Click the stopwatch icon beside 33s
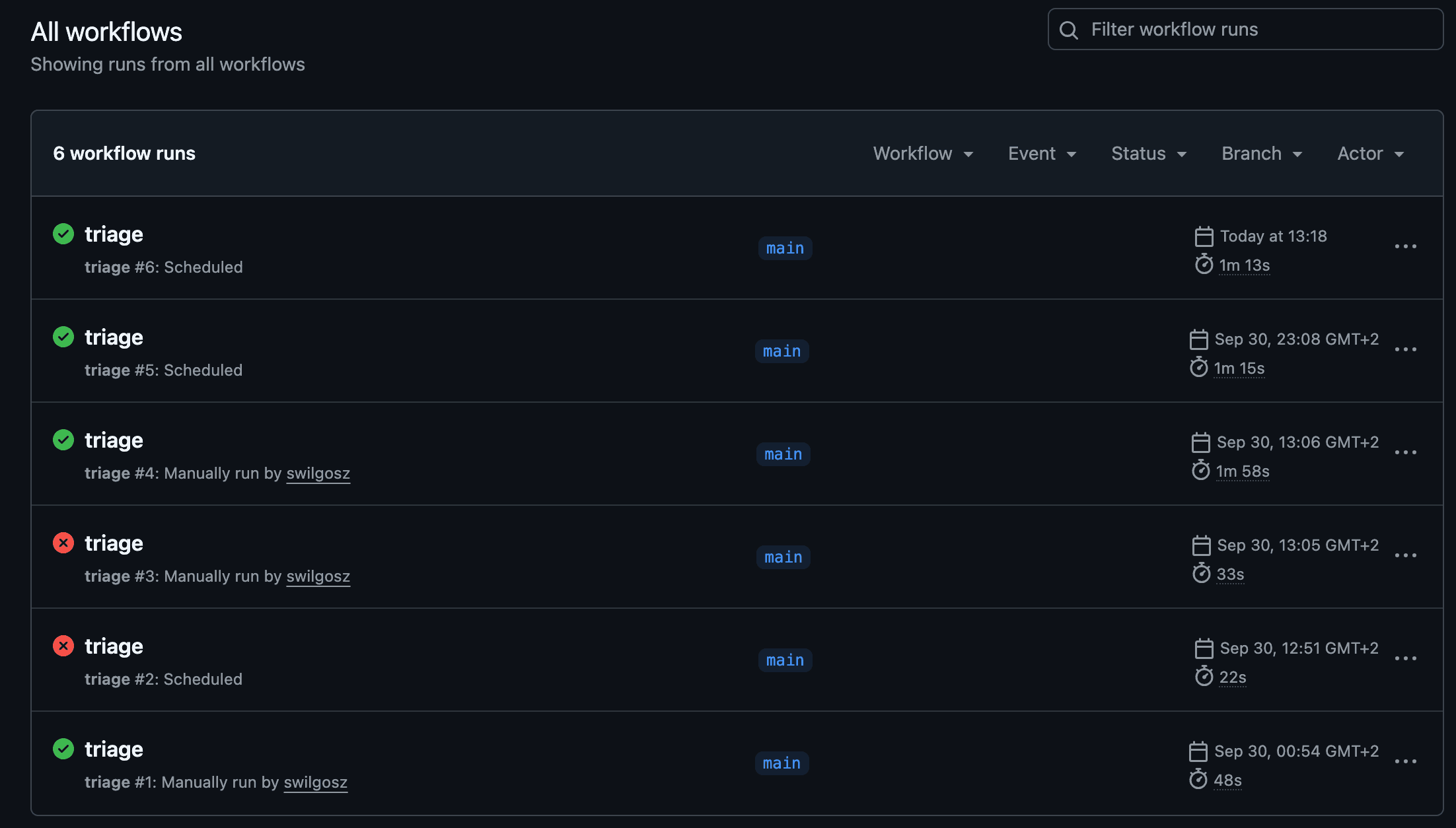Image resolution: width=1456 pixels, height=828 pixels. 1202,573
